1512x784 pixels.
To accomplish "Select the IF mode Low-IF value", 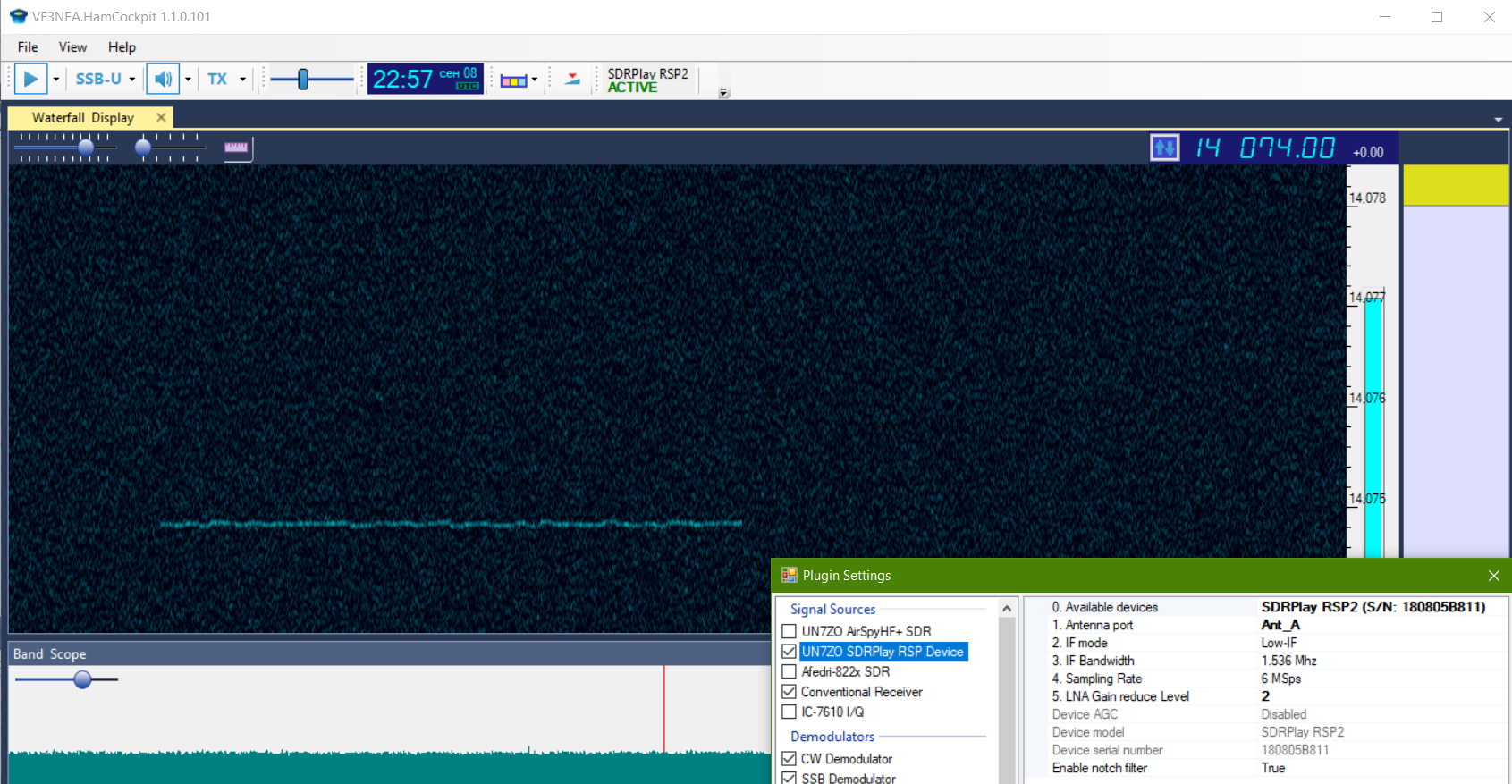I will pos(1279,643).
